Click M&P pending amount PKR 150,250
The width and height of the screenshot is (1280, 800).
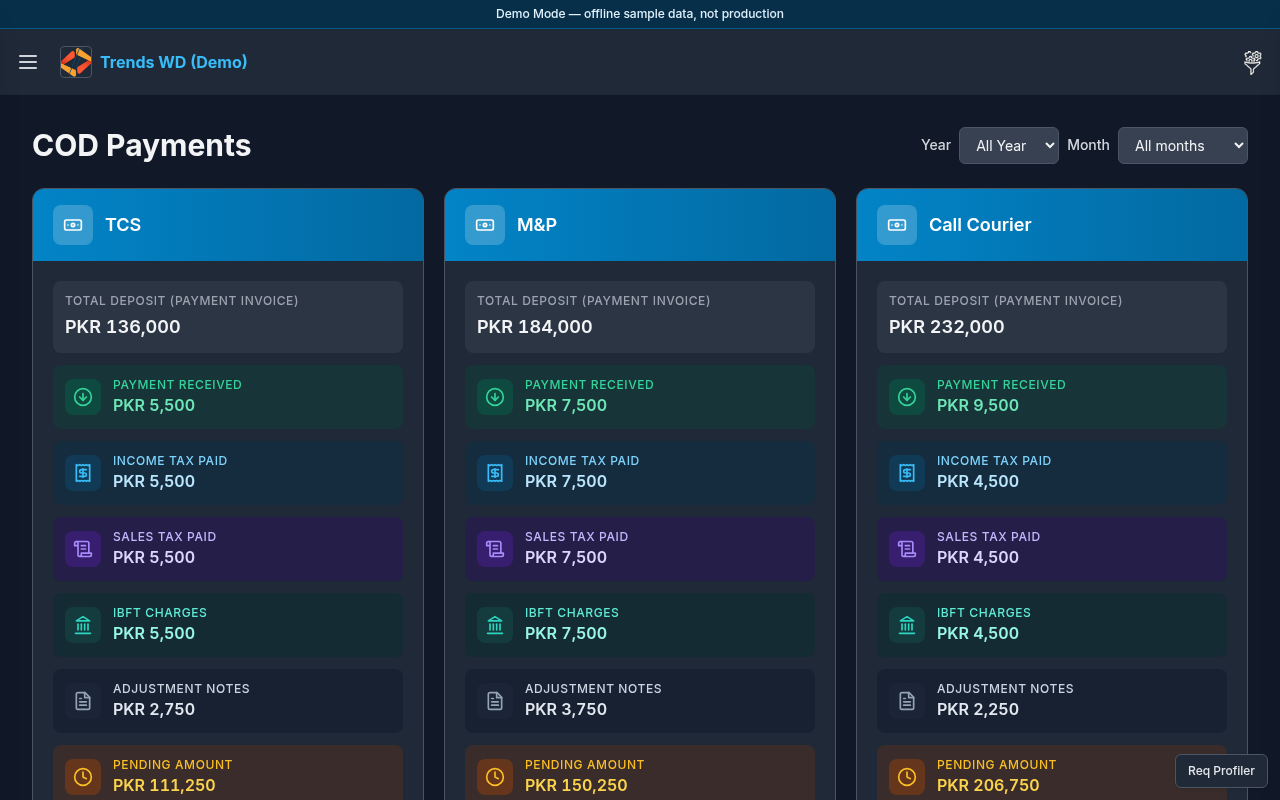576,786
